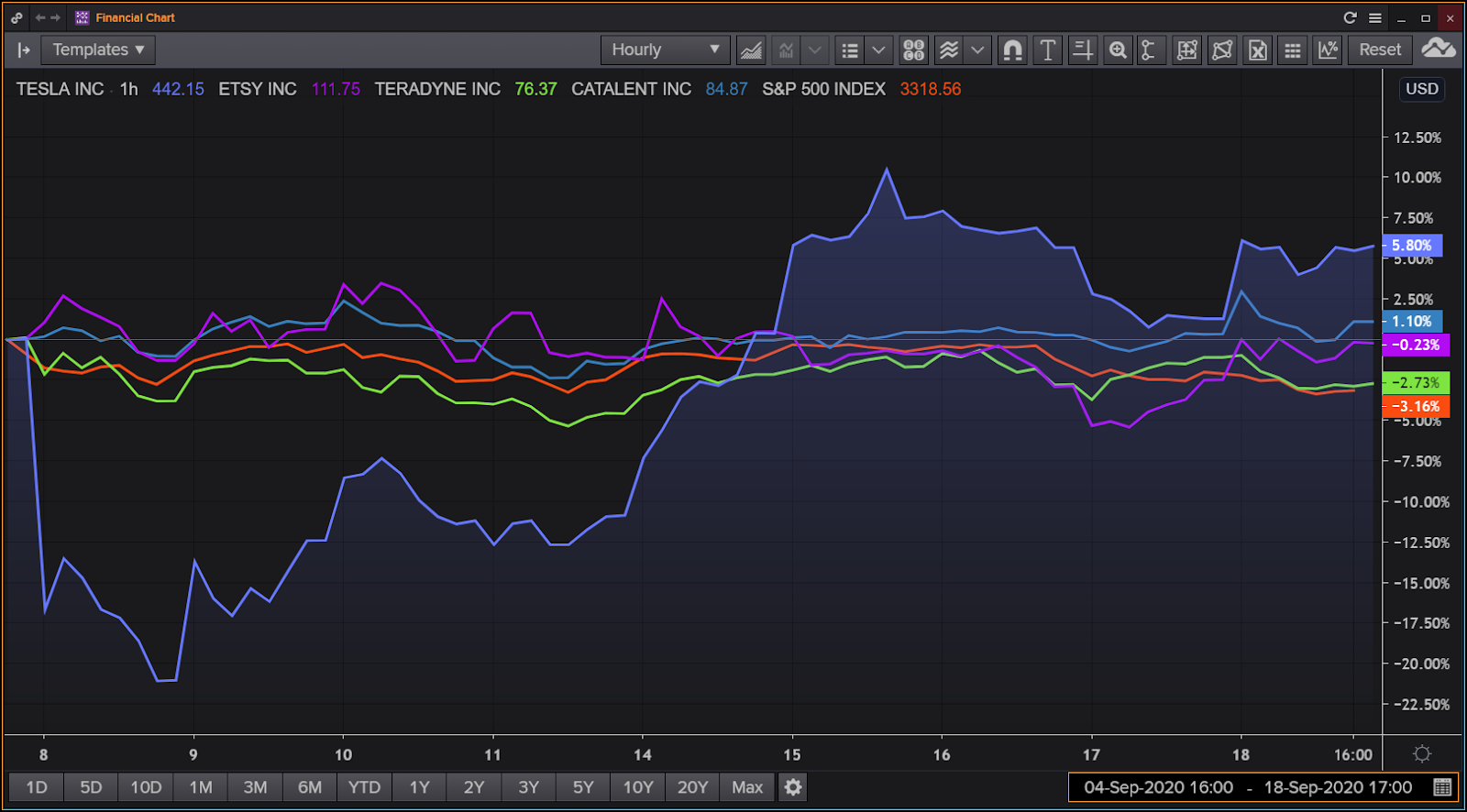
Task: Open the hamburger menu in title bar
Action: 1375,17
